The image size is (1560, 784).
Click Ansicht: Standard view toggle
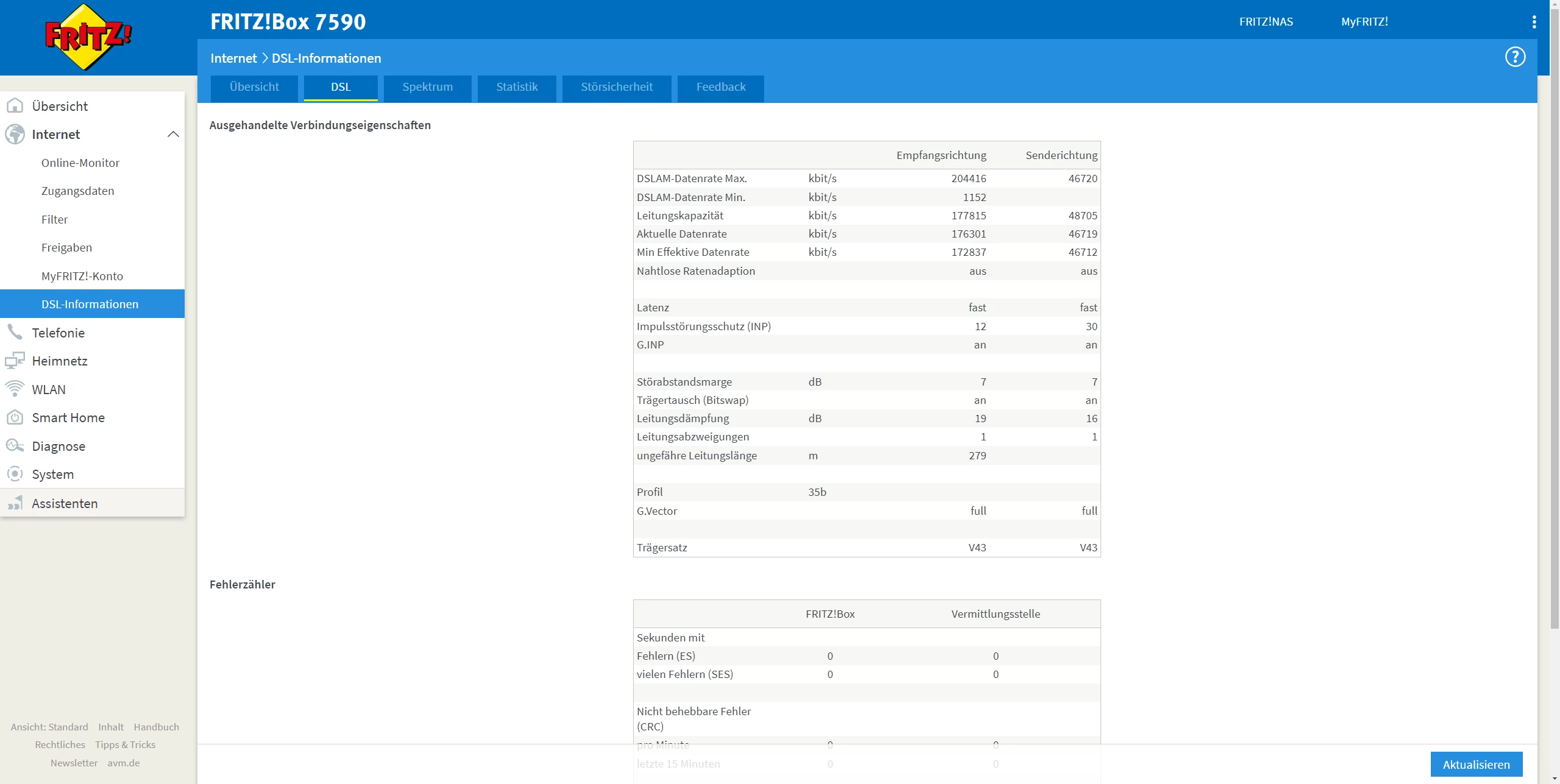pyautogui.click(x=49, y=727)
